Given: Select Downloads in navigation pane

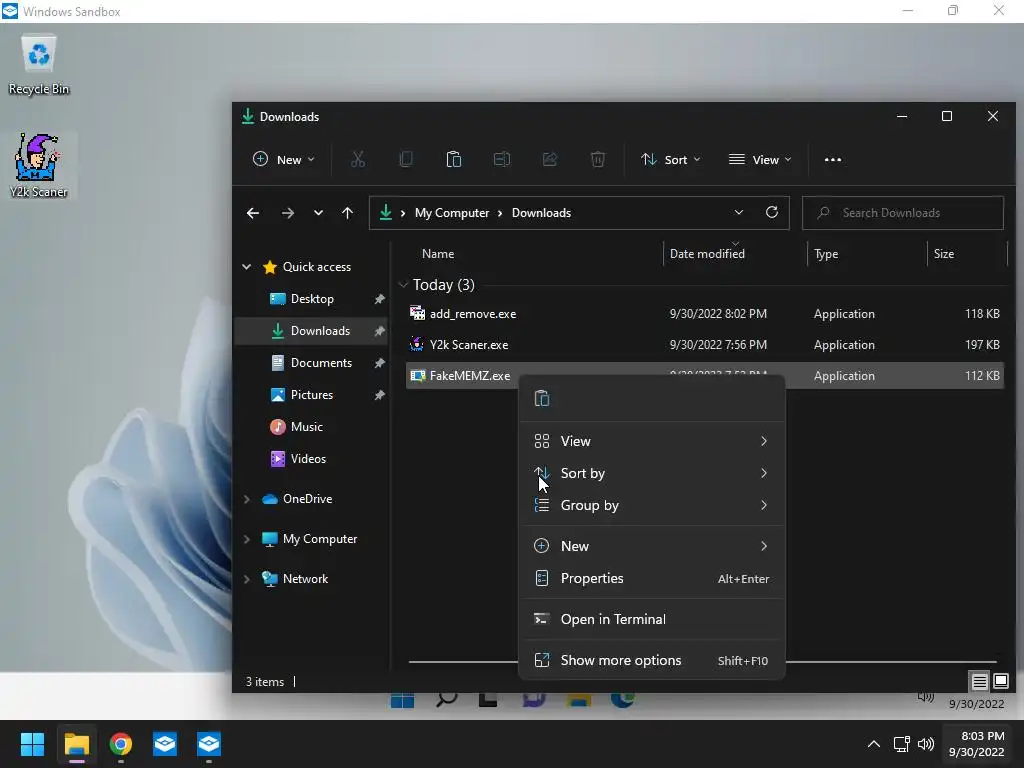Looking at the screenshot, I should pos(312,330).
